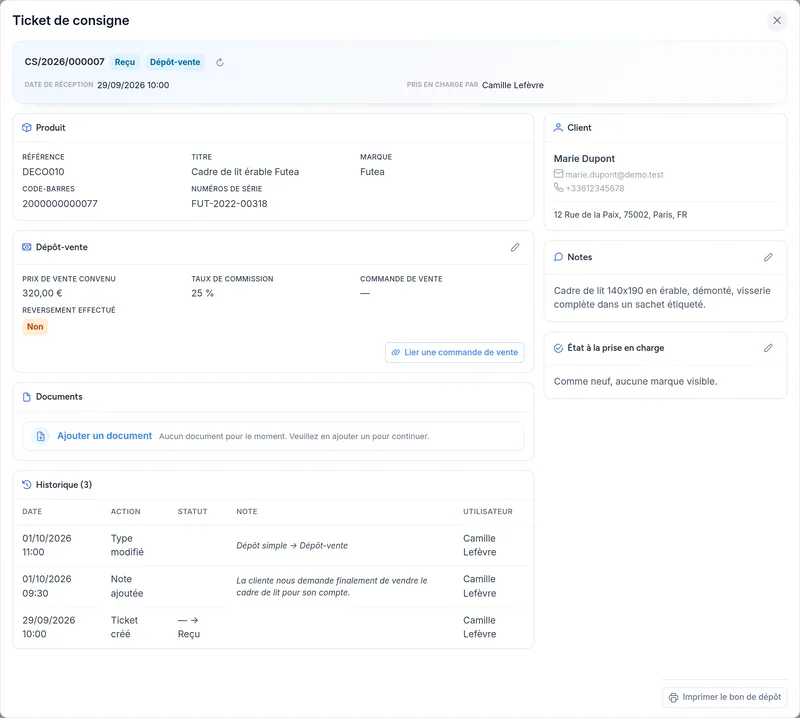Viewport: 800px width, 718px height.
Task: Click the Non reversement badge
Action: [35, 327]
